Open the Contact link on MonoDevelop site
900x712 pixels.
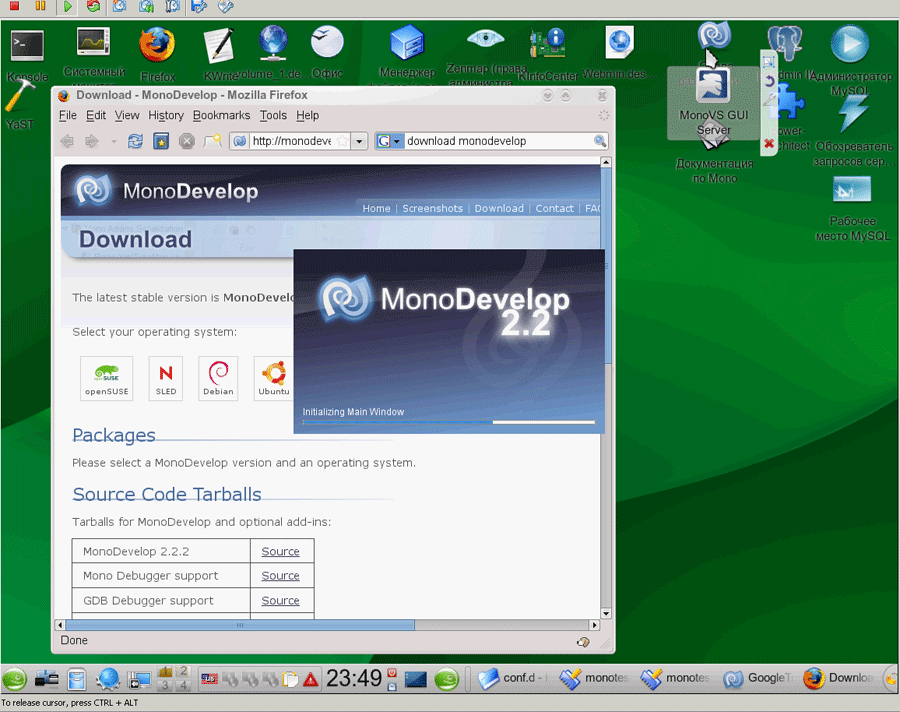pyautogui.click(x=554, y=208)
